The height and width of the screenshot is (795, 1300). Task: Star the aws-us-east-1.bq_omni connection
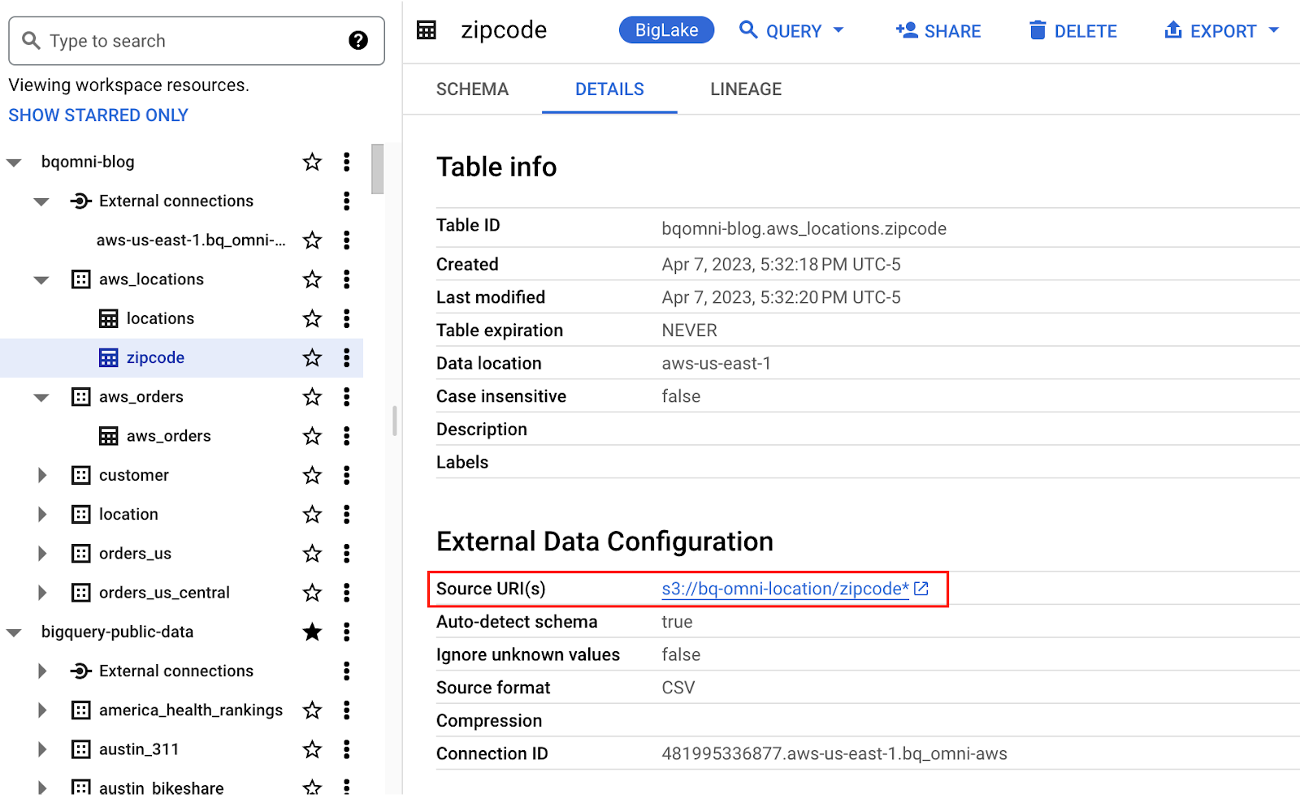pos(312,240)
